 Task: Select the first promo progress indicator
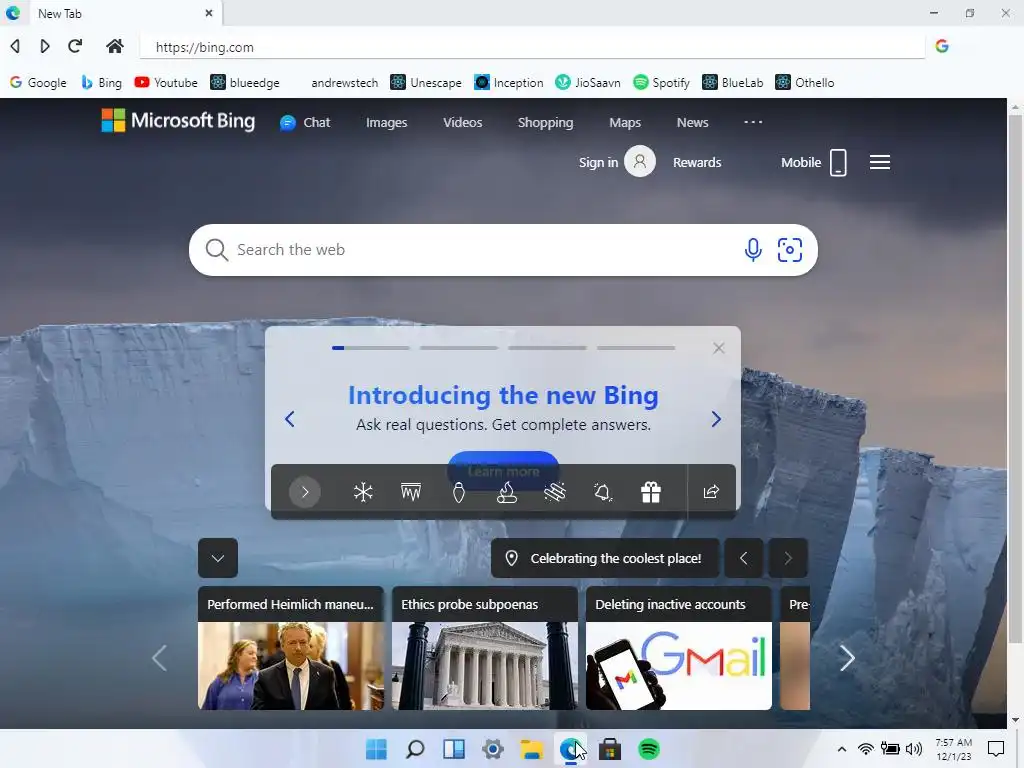point(371,348)
